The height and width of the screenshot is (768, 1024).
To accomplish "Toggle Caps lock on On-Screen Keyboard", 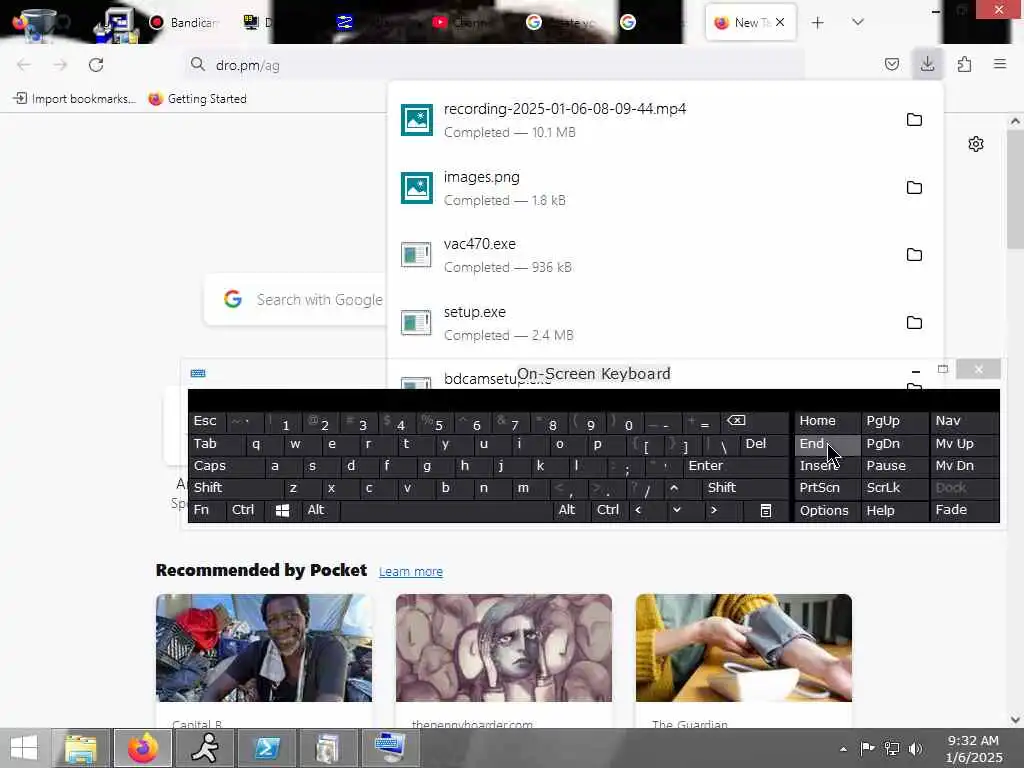I will [226, 466].
